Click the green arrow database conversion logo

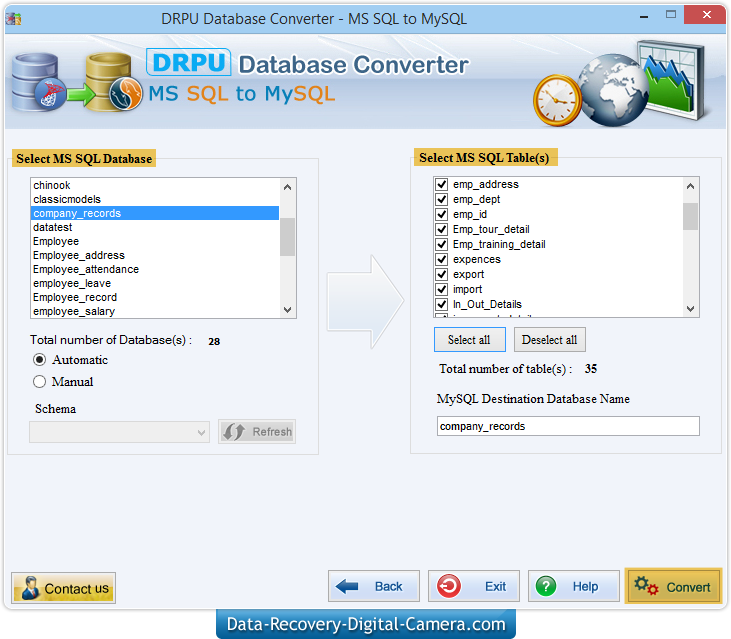[77, 83]
